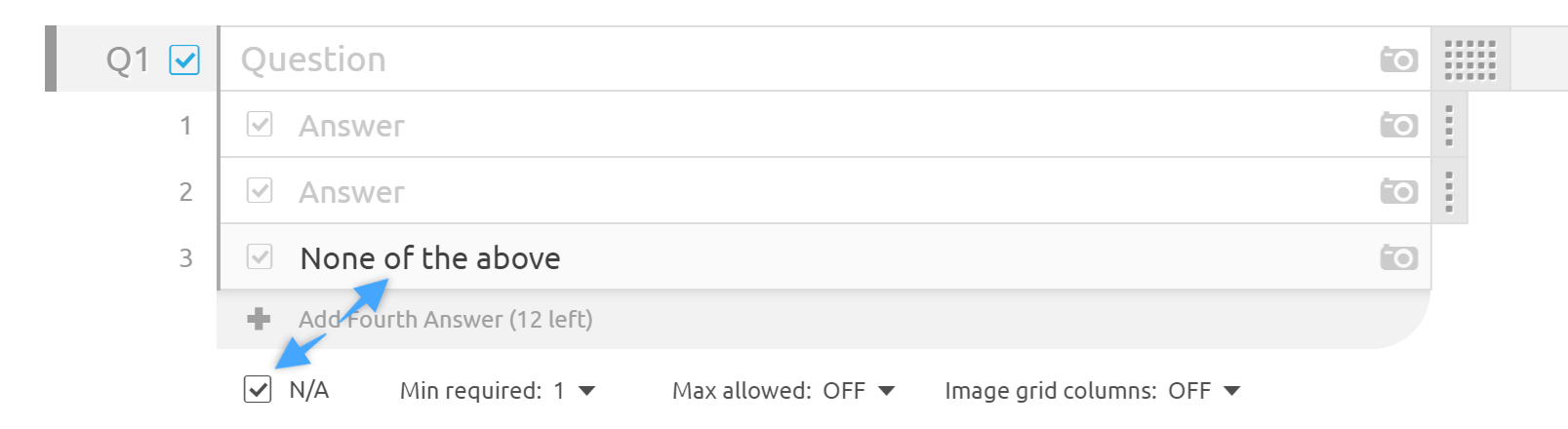Viewport: 1568px width, 429px height.
Task: Click the camera icon for answer 1
Action: [1398, 126]
